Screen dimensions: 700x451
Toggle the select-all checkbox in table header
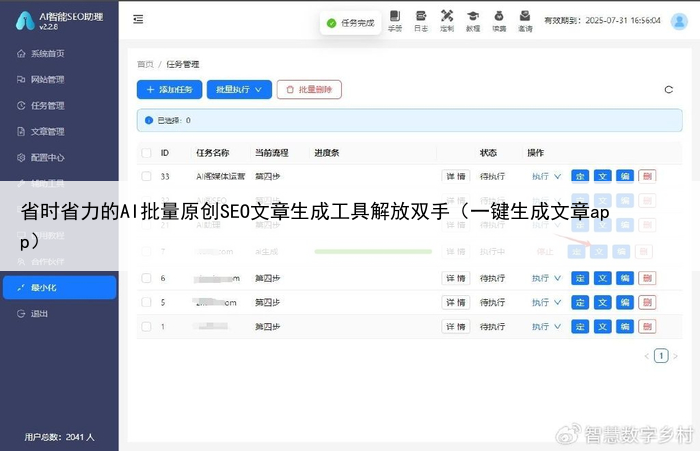(146, 153)
